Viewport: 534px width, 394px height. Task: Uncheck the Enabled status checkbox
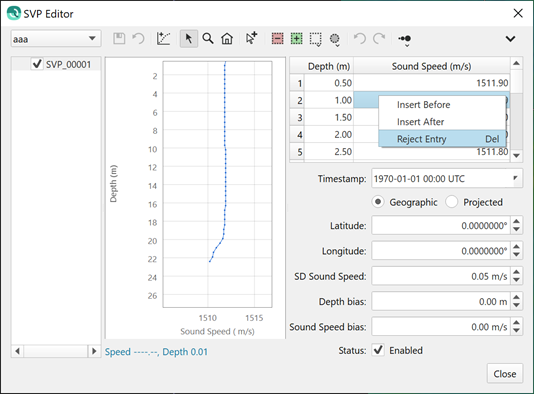(x=378, y=350)
